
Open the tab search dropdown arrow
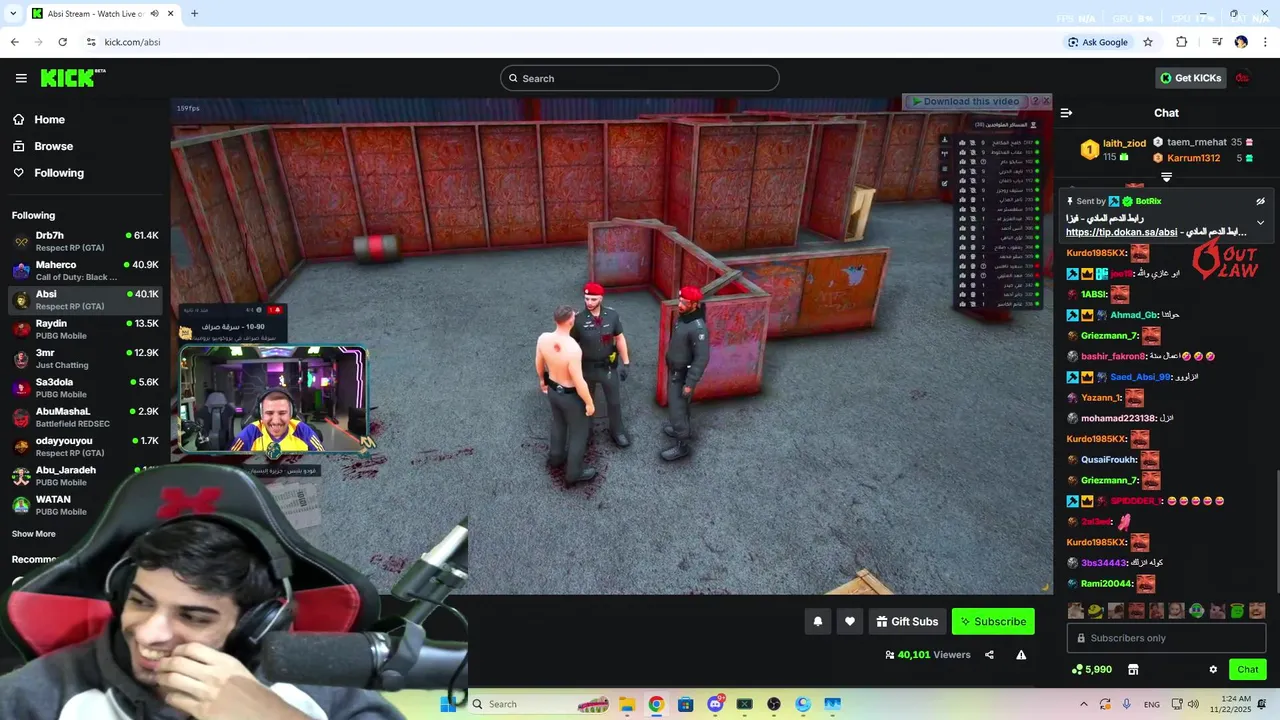[x=13, y=14]
